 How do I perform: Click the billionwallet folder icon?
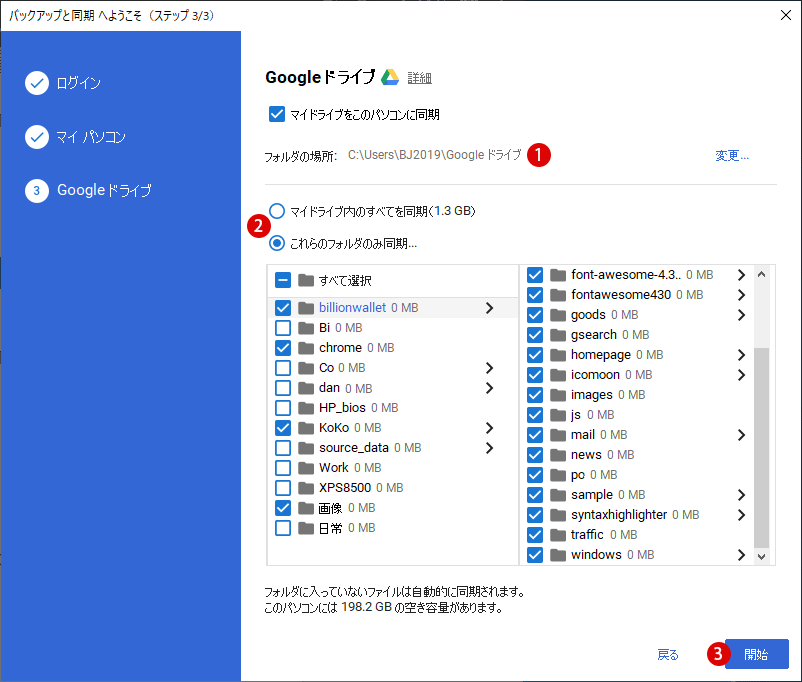point(306,308)
